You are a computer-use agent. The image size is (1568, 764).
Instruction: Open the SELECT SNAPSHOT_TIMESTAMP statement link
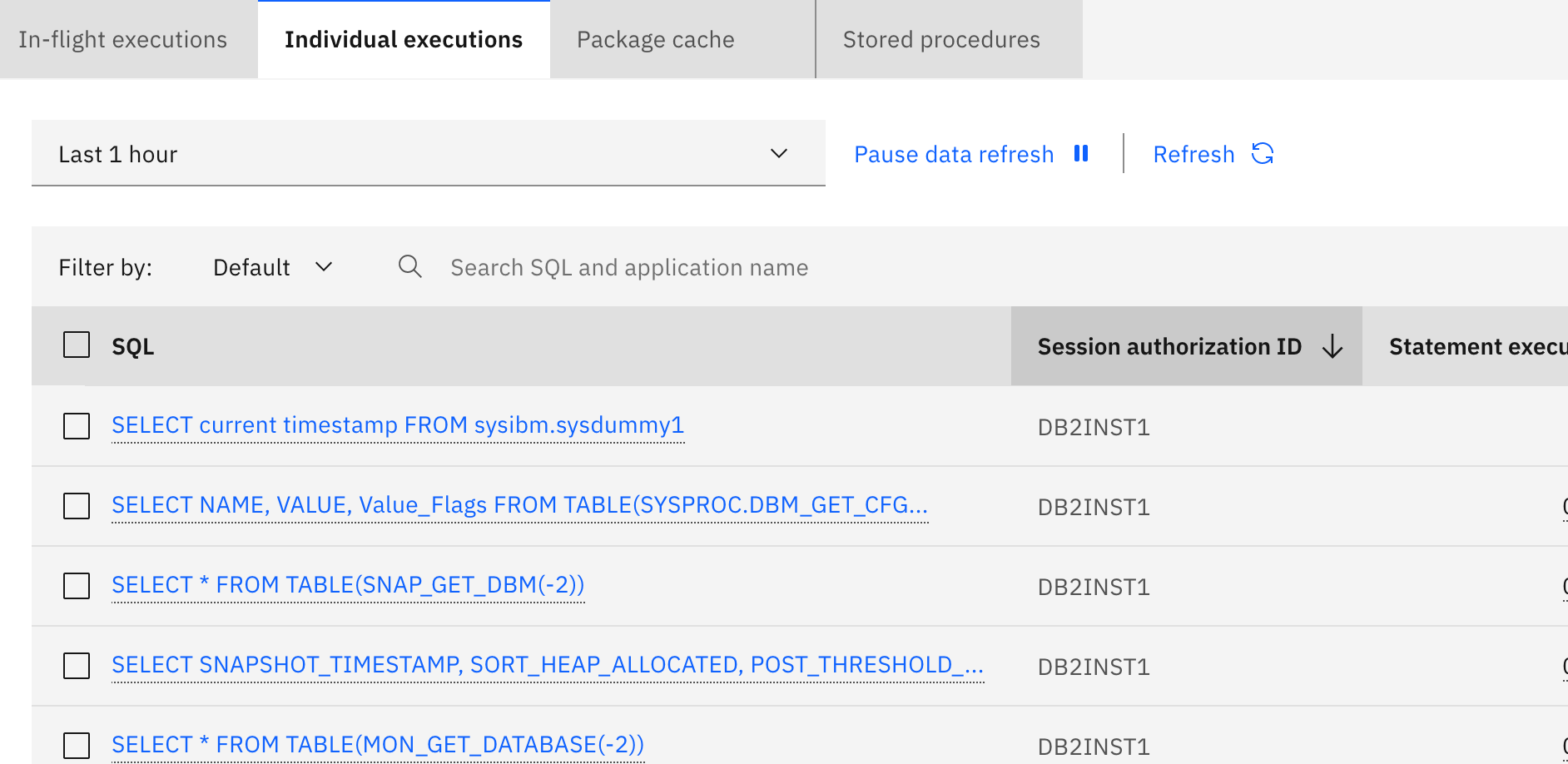547,665
